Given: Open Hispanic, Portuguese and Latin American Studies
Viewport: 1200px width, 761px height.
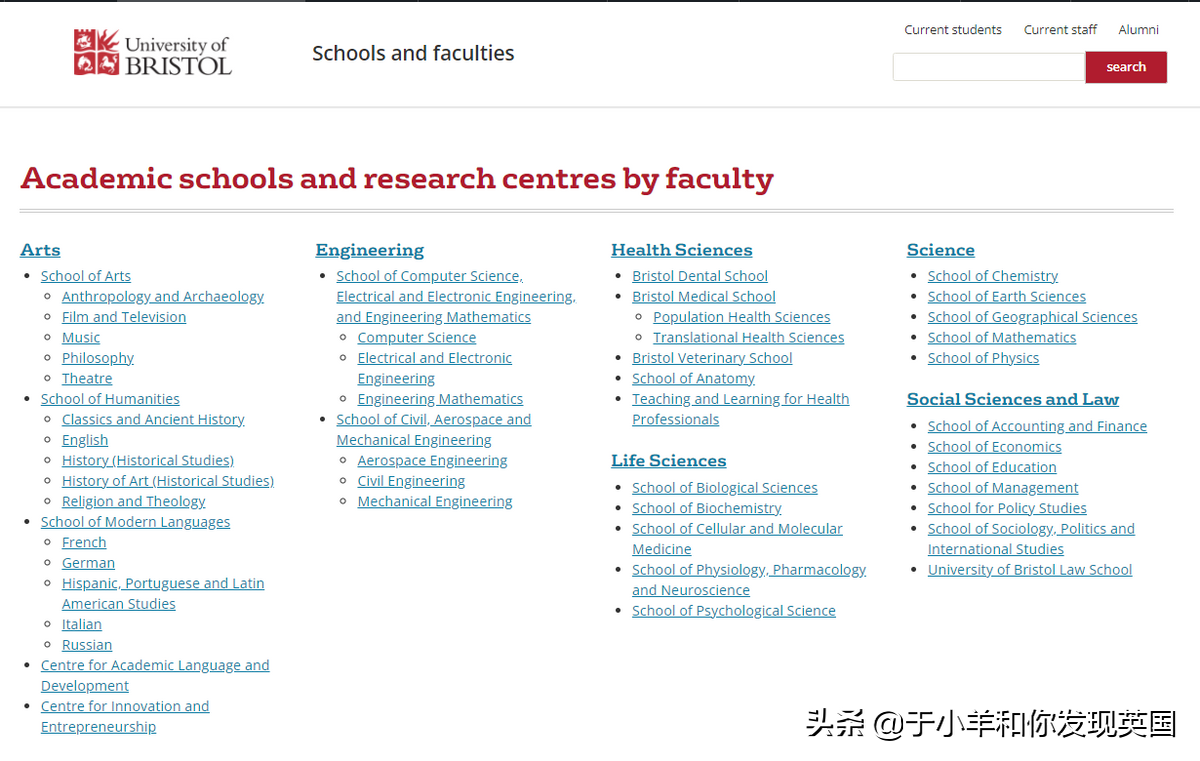Looking at the screenshot, I should (x=163, y=593).
